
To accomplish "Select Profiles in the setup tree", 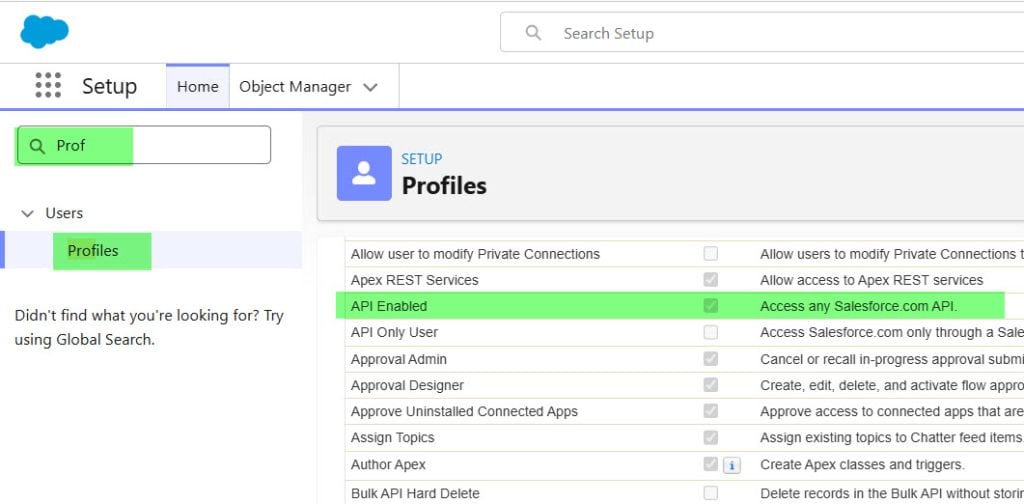I will coord(93,251).
